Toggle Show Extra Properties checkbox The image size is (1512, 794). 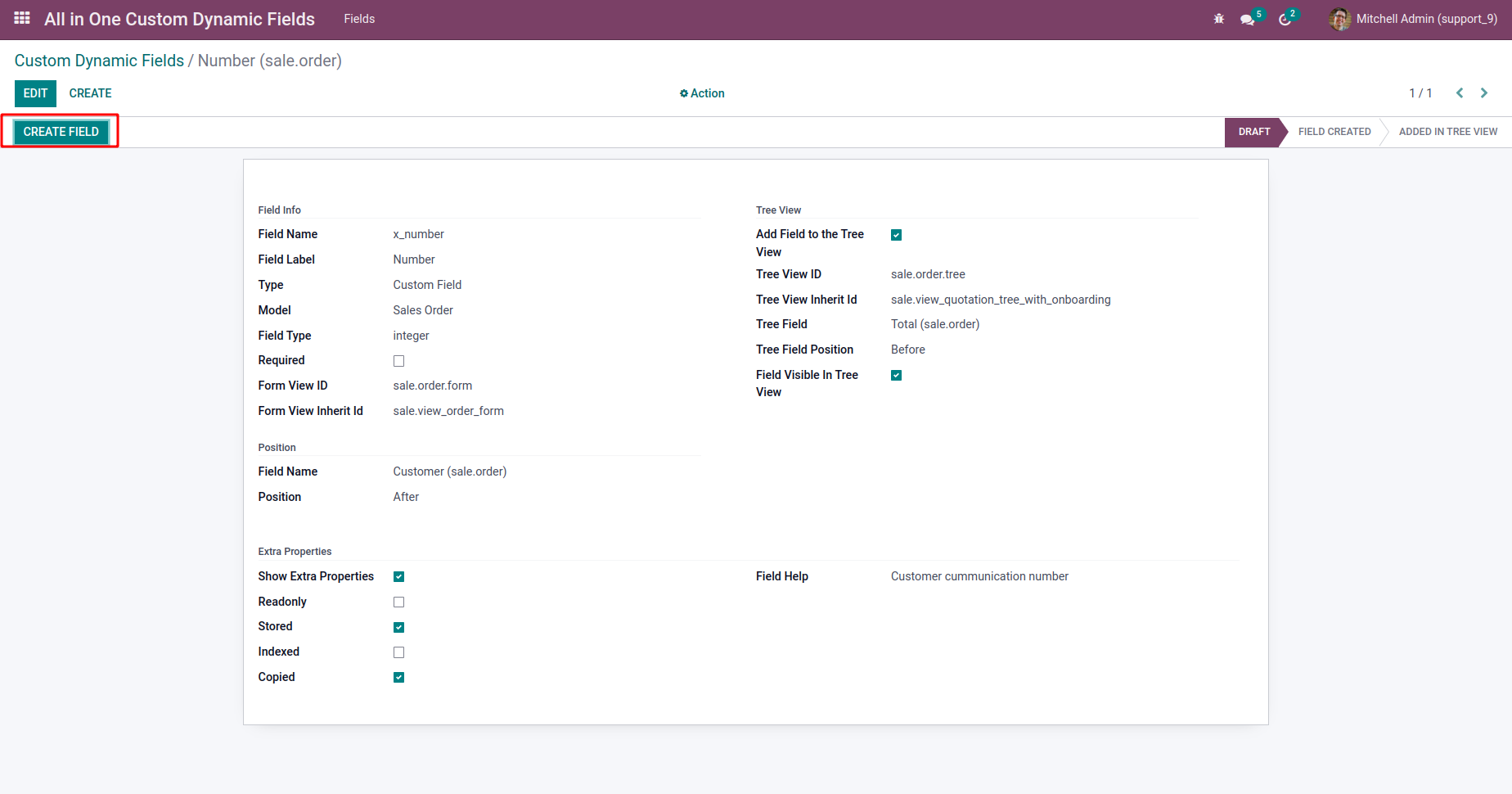click(399, 577)
